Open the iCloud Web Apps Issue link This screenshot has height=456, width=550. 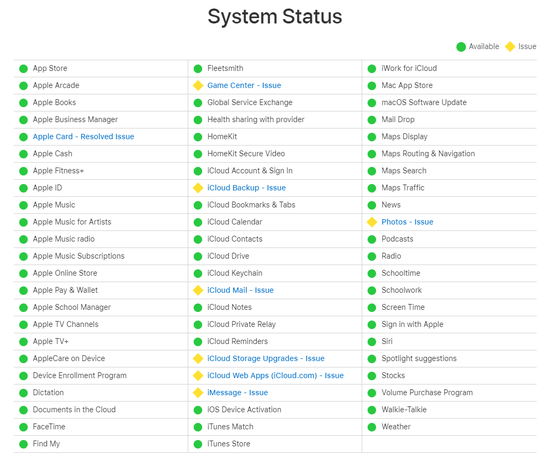coord(275,375)
